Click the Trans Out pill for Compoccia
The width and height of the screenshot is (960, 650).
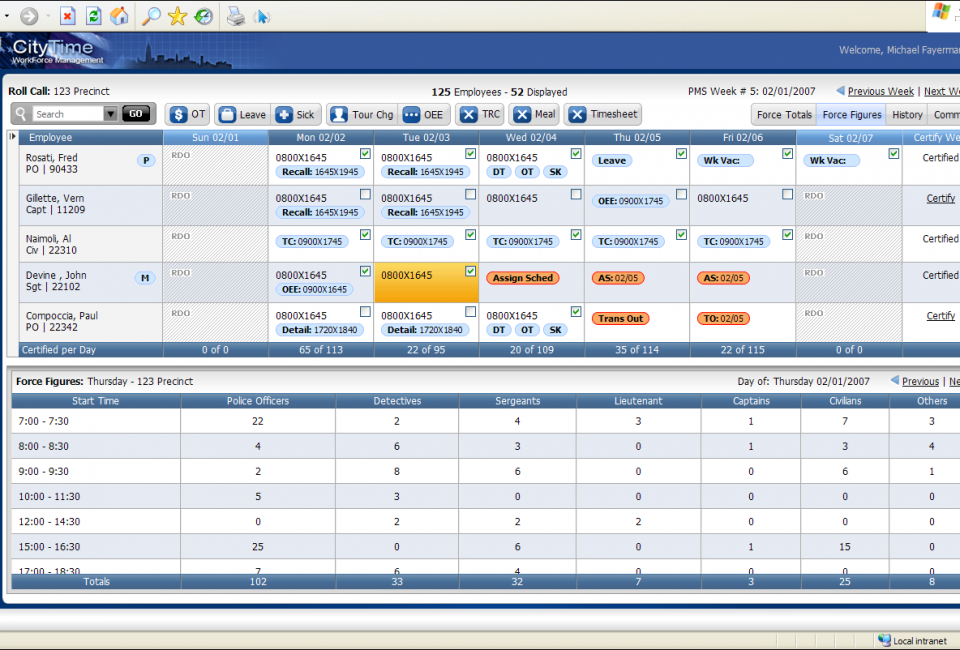620,318
